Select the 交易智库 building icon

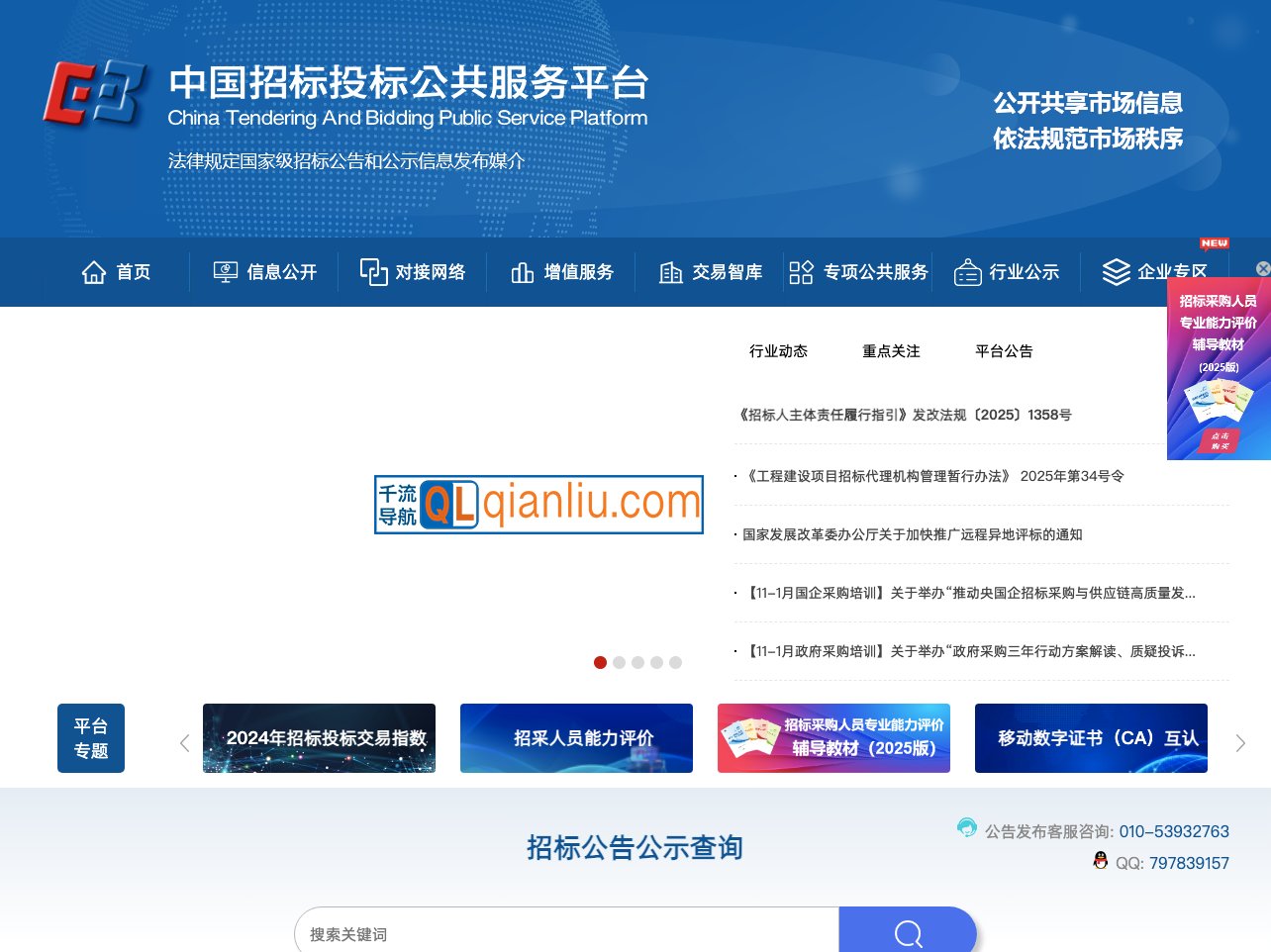pyautogui.click(x=671, y=271)
